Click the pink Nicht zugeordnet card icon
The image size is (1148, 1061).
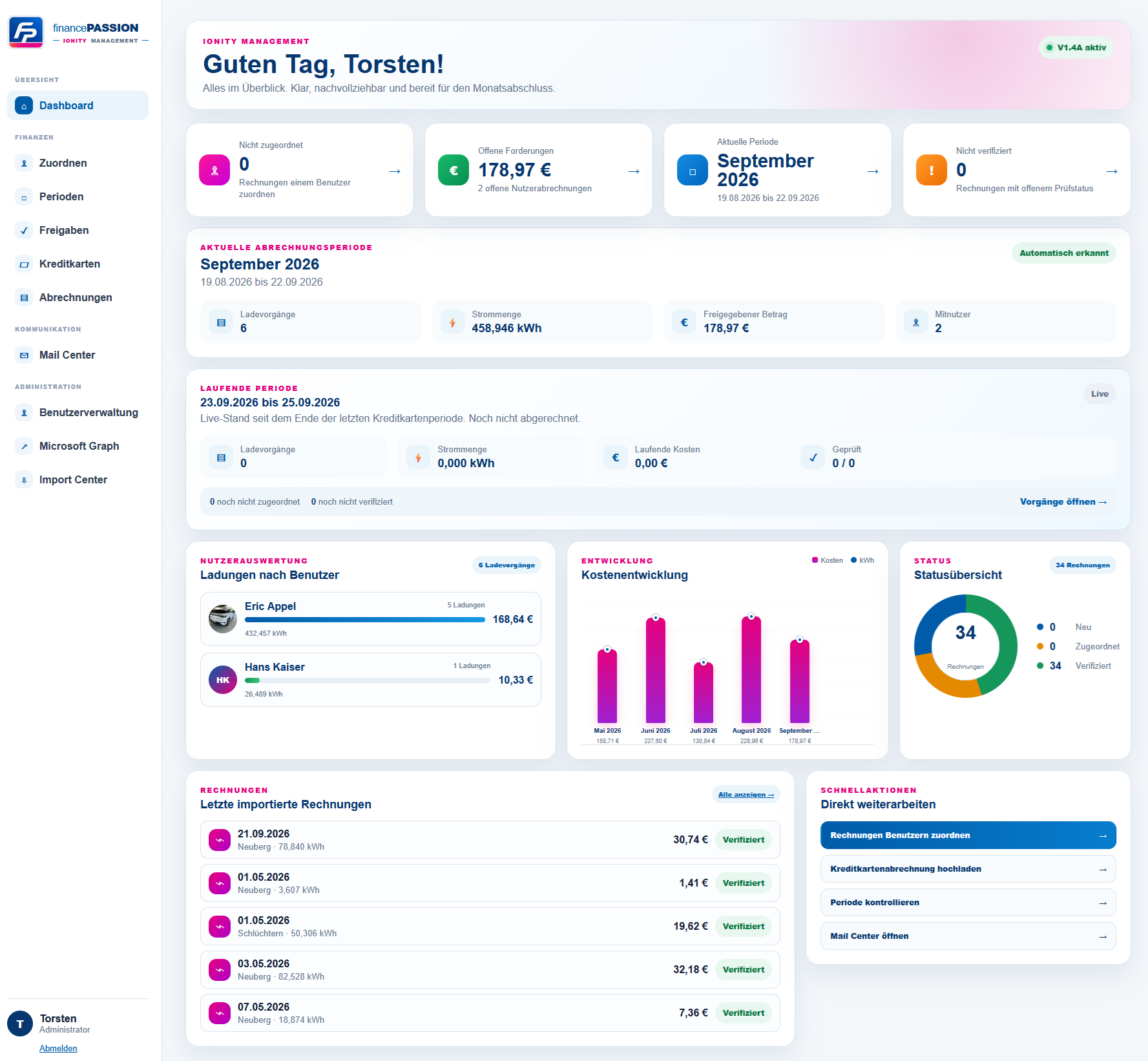214,170
